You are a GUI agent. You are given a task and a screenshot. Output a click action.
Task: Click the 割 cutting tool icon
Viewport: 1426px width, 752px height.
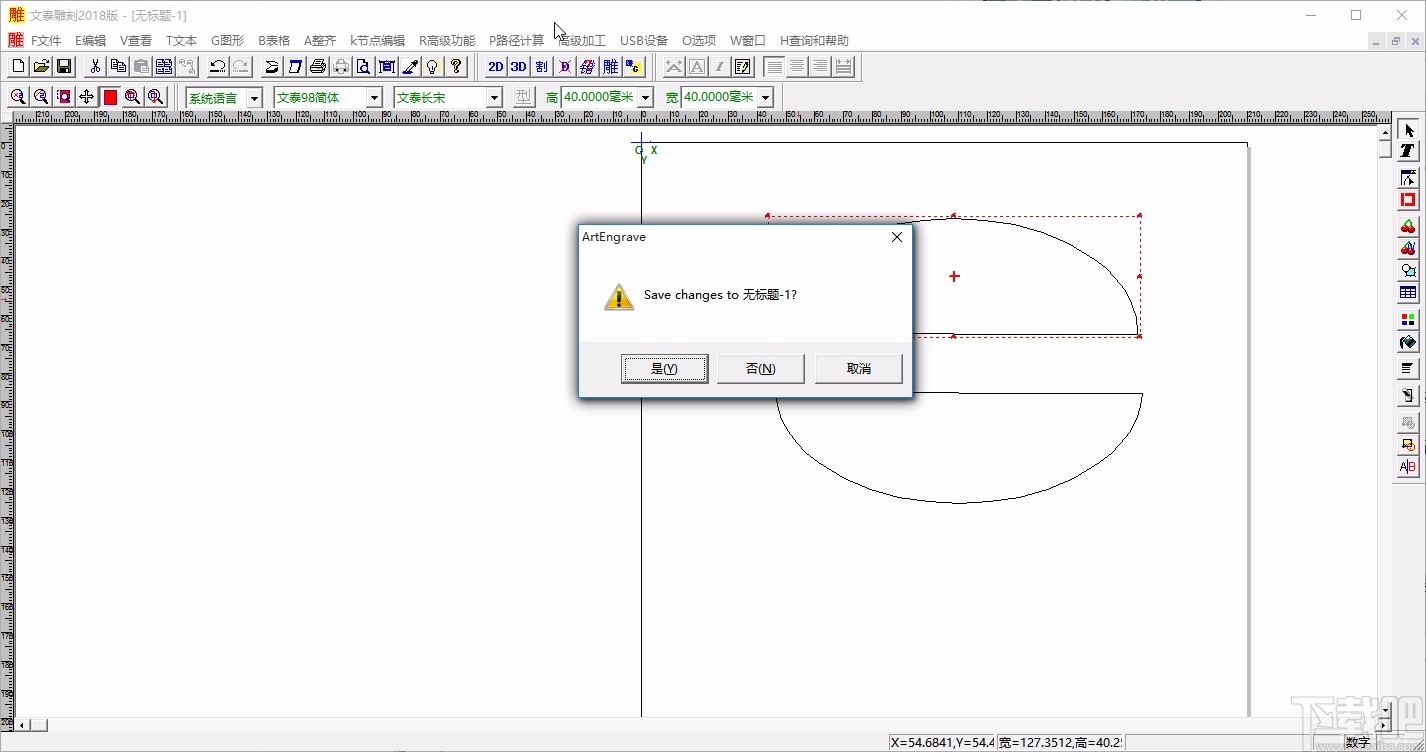point(541,67)
